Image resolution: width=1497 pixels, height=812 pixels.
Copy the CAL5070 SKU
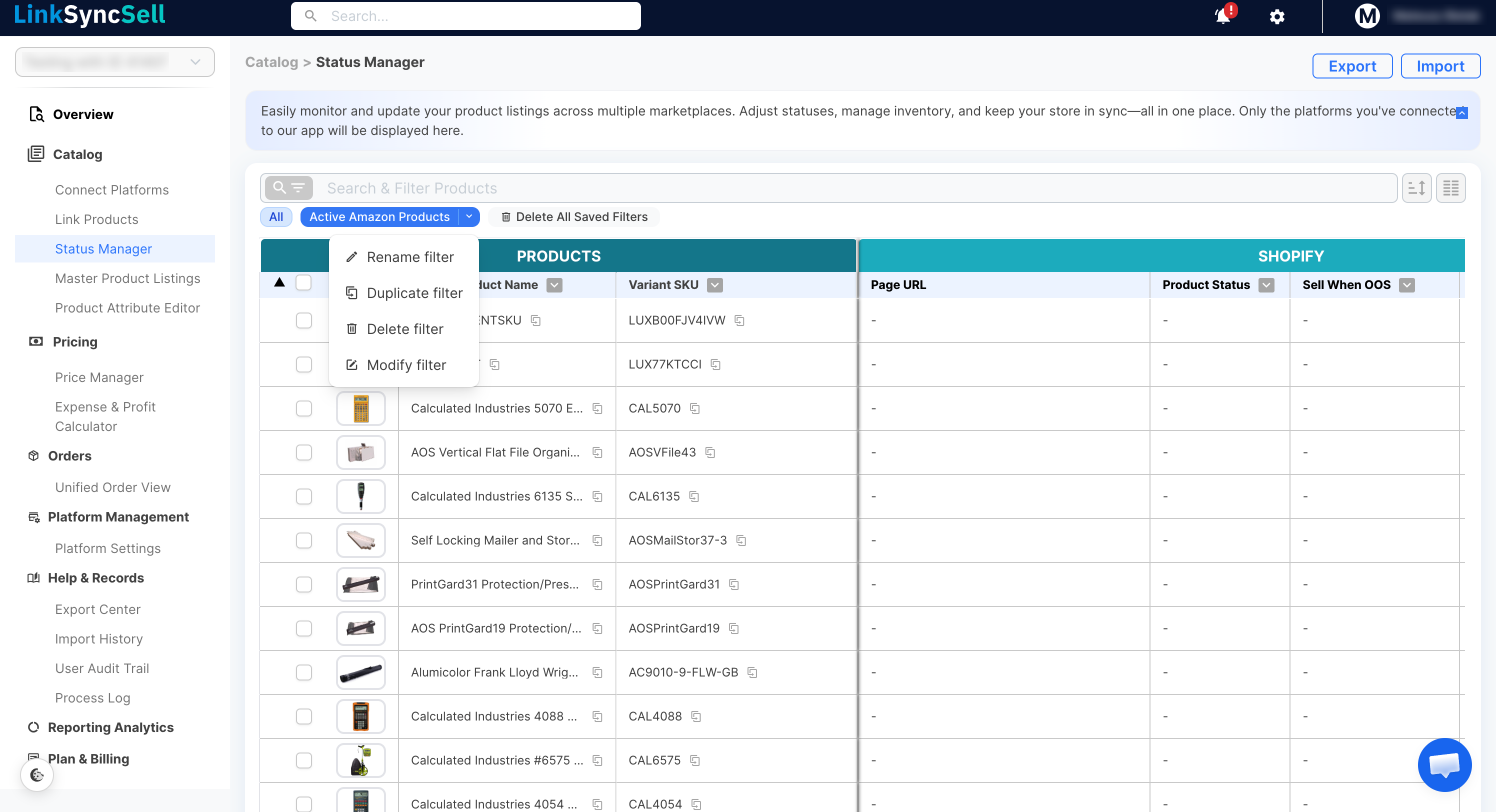695,409
